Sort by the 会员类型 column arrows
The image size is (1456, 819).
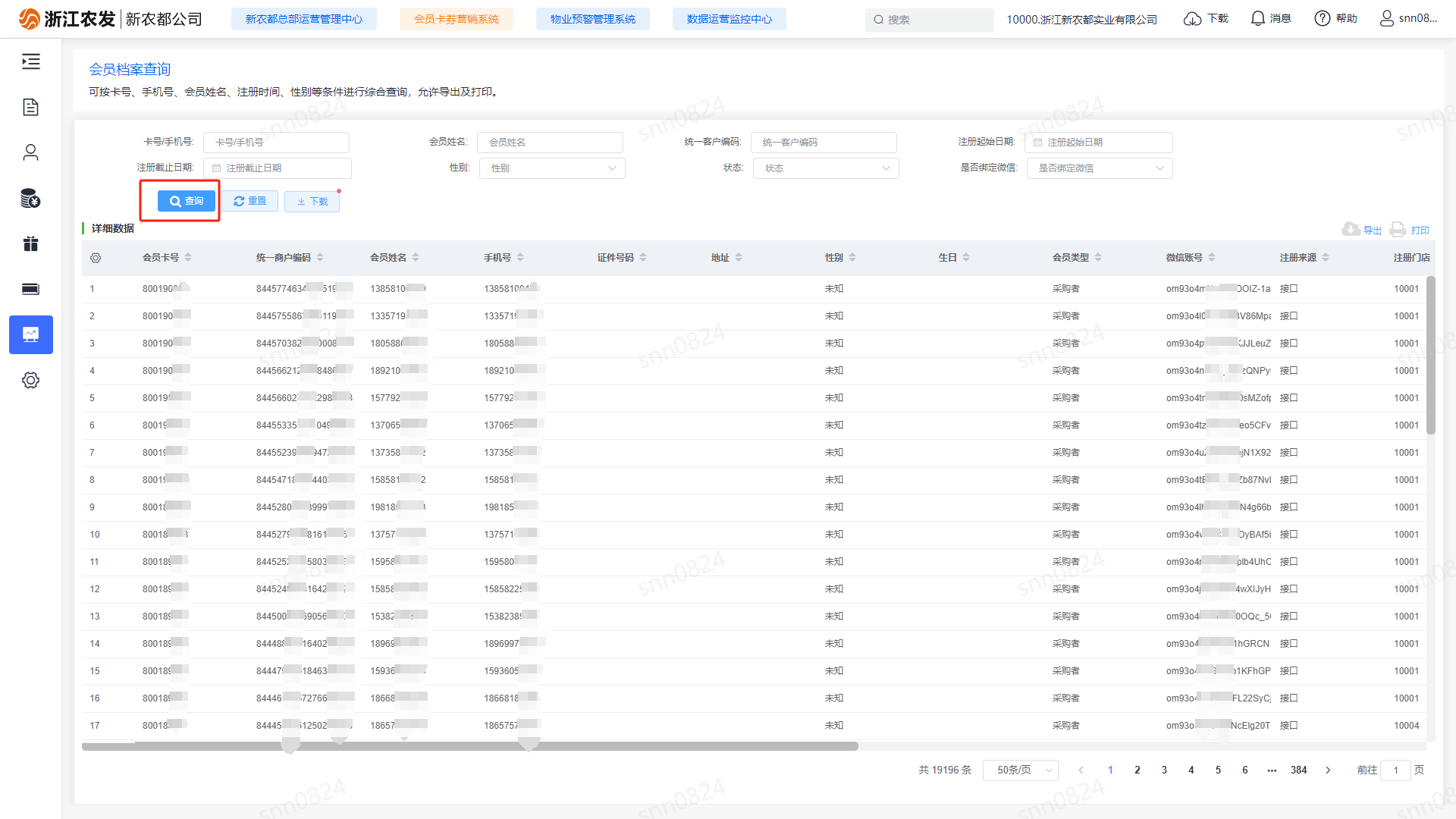[x=1098, y=258]
